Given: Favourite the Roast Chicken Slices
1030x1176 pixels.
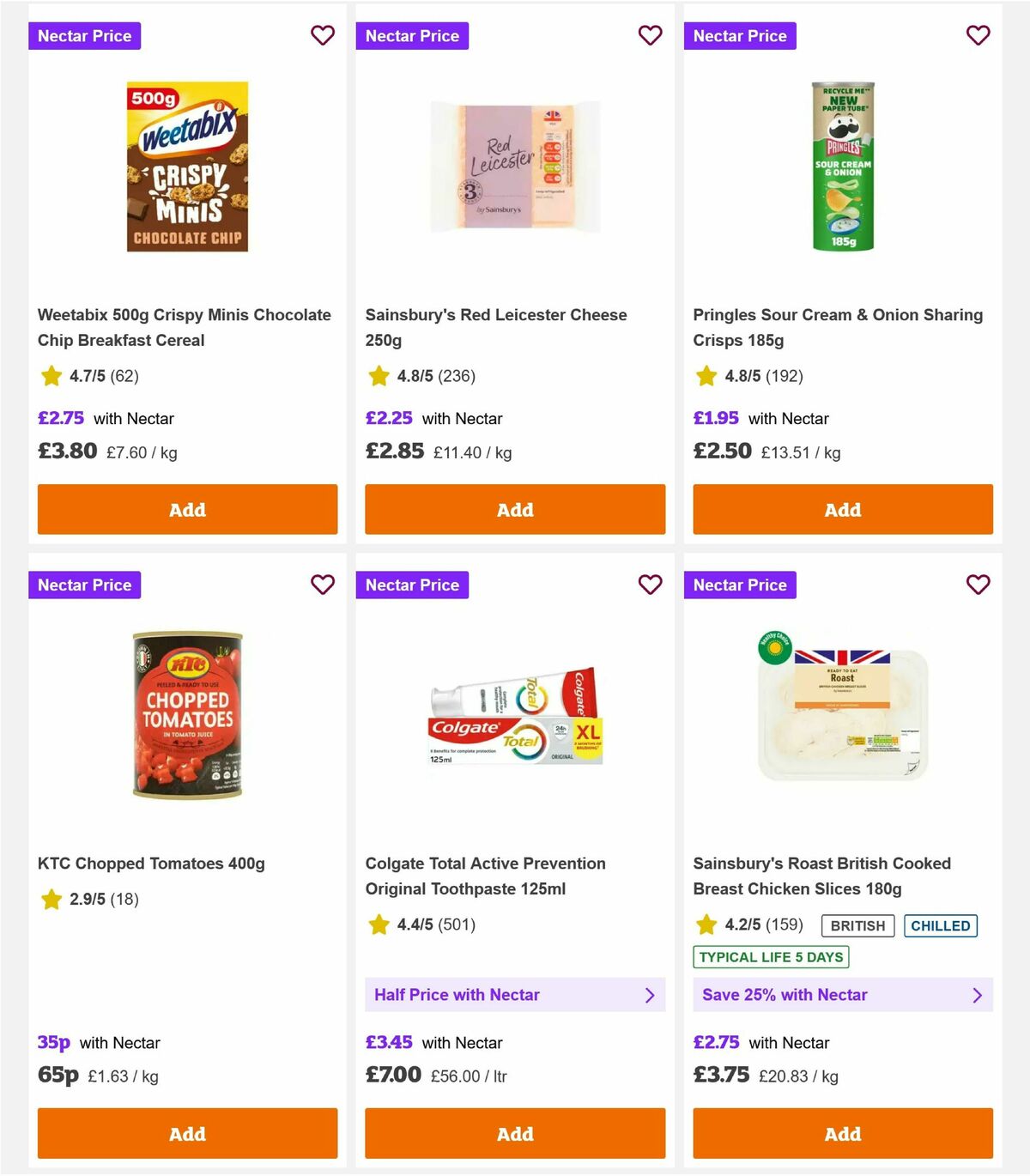Looking at the screenshot, I should (978, 585).
